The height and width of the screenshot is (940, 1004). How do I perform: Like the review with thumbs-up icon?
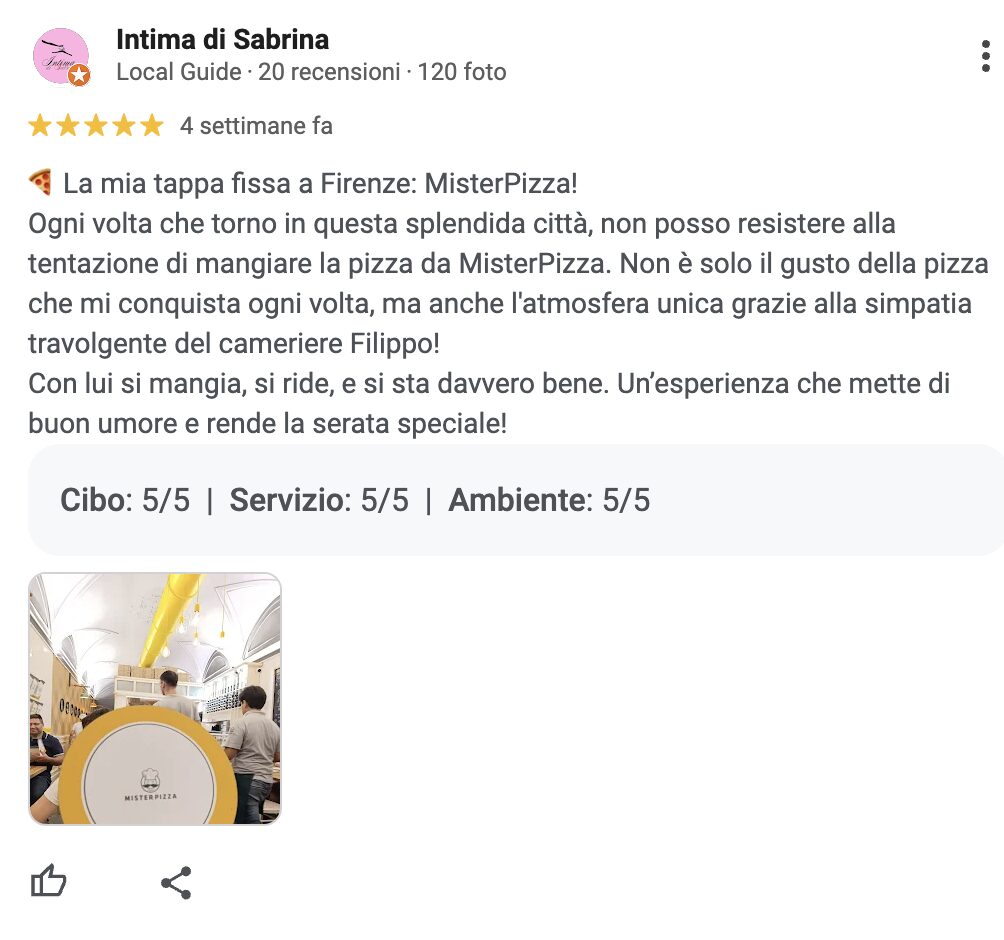point(49,882)
